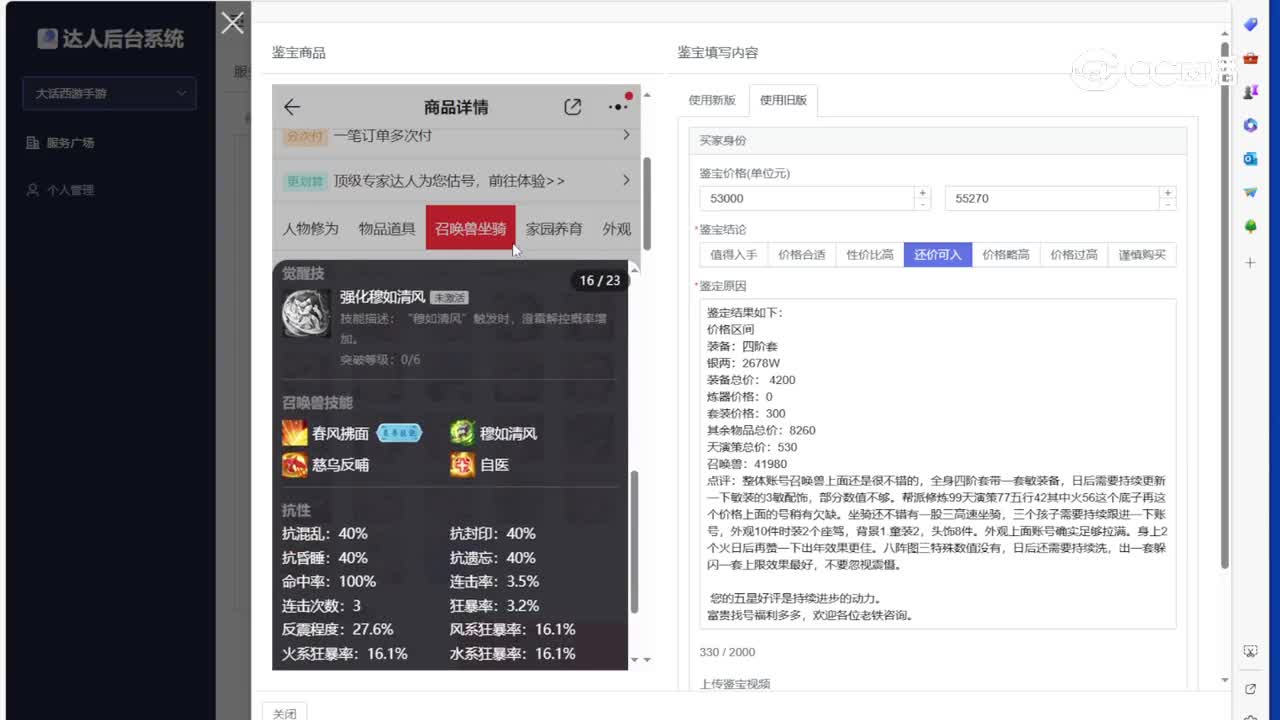Open the 家园养育 category tab
This screenshot has width=1280, height=720.
pos(555,228)
